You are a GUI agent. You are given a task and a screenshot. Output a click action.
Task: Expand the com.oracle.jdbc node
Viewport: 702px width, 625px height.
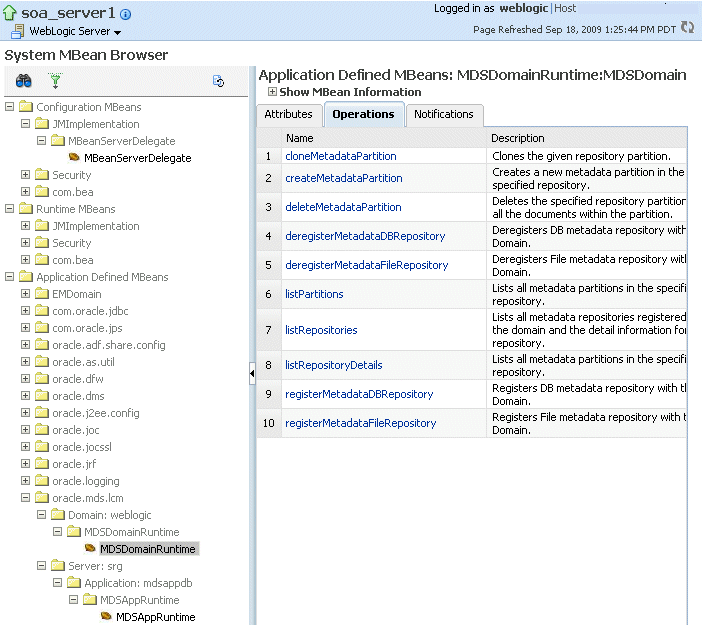[x=26, y=311]
